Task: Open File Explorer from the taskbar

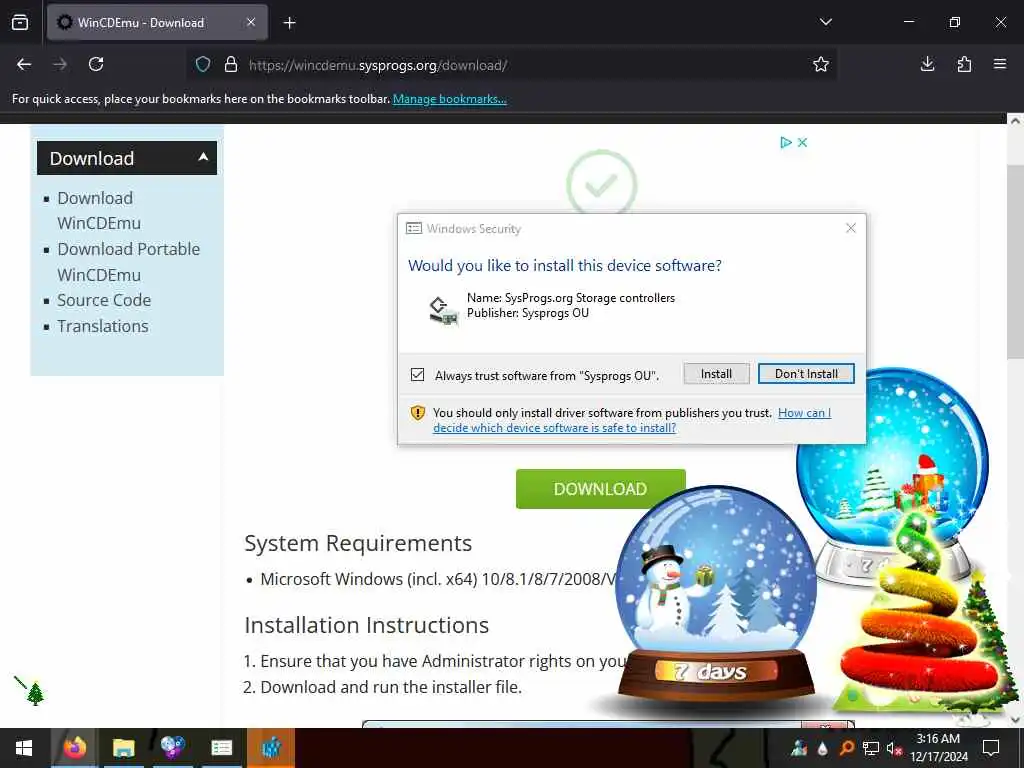Action: (x=123, y=748)
